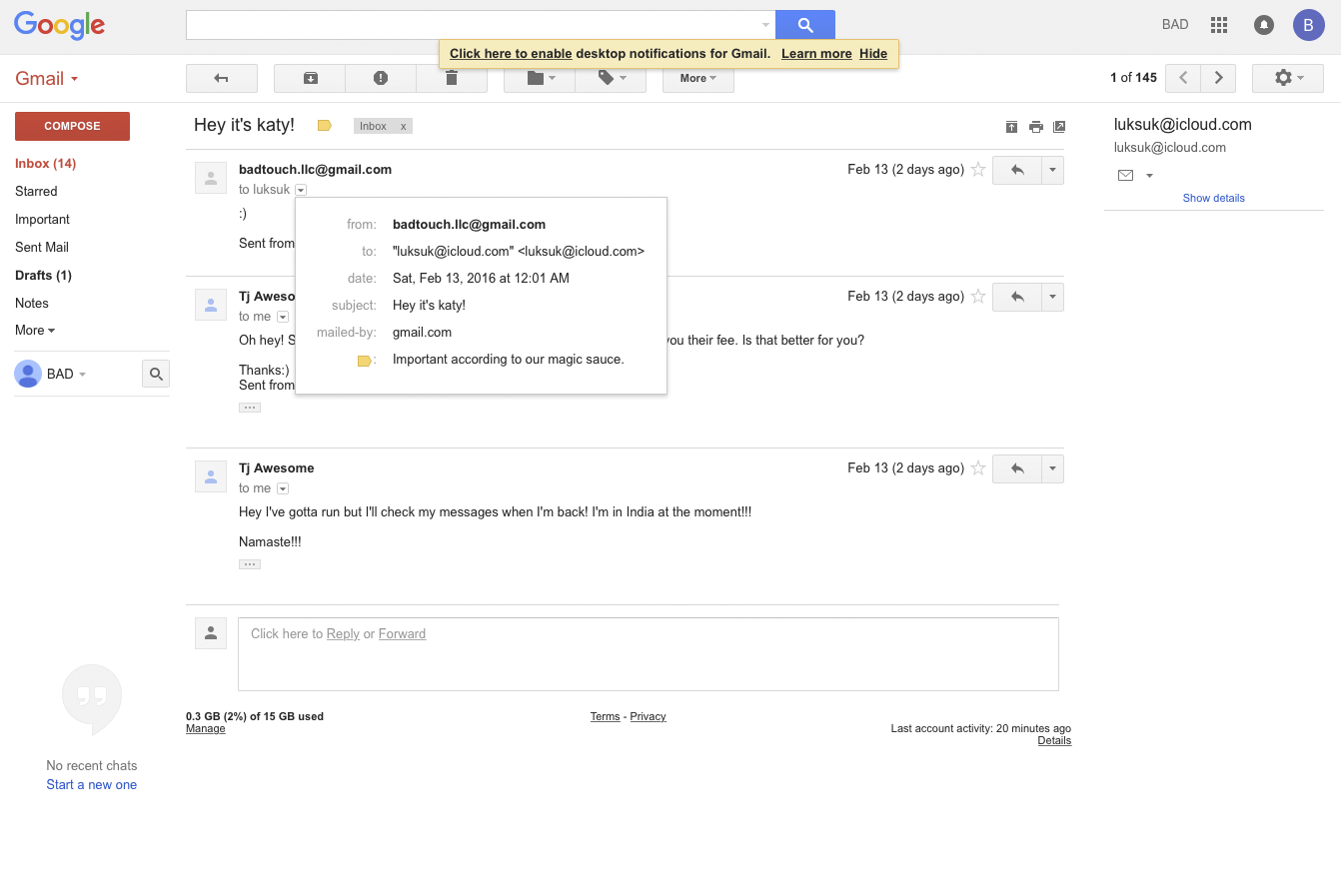Open contact options dropdown arrow
This screenshot has height=896, width=1341.
(1149, 176)
